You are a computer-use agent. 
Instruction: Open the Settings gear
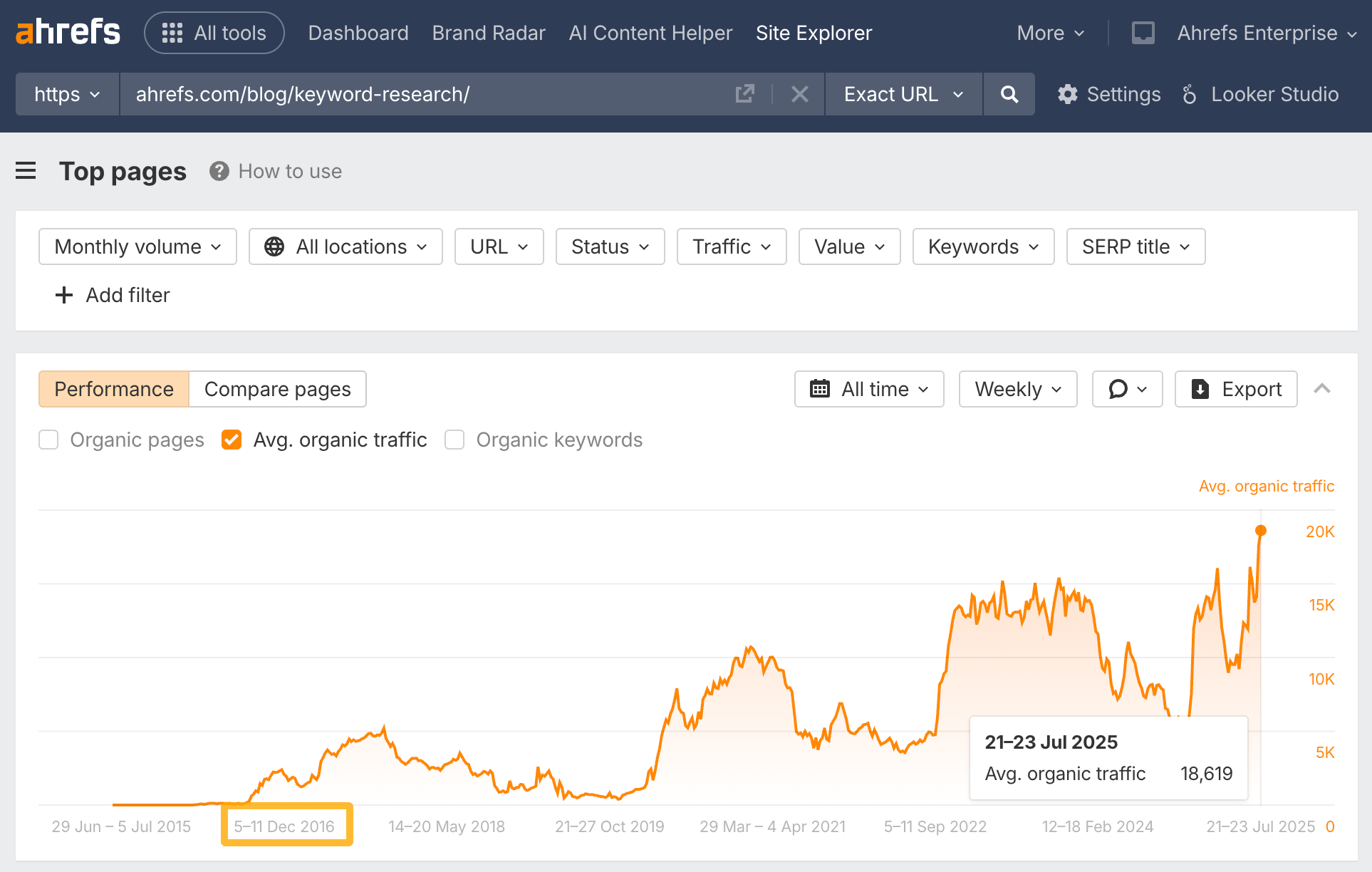click(1067, 93)
